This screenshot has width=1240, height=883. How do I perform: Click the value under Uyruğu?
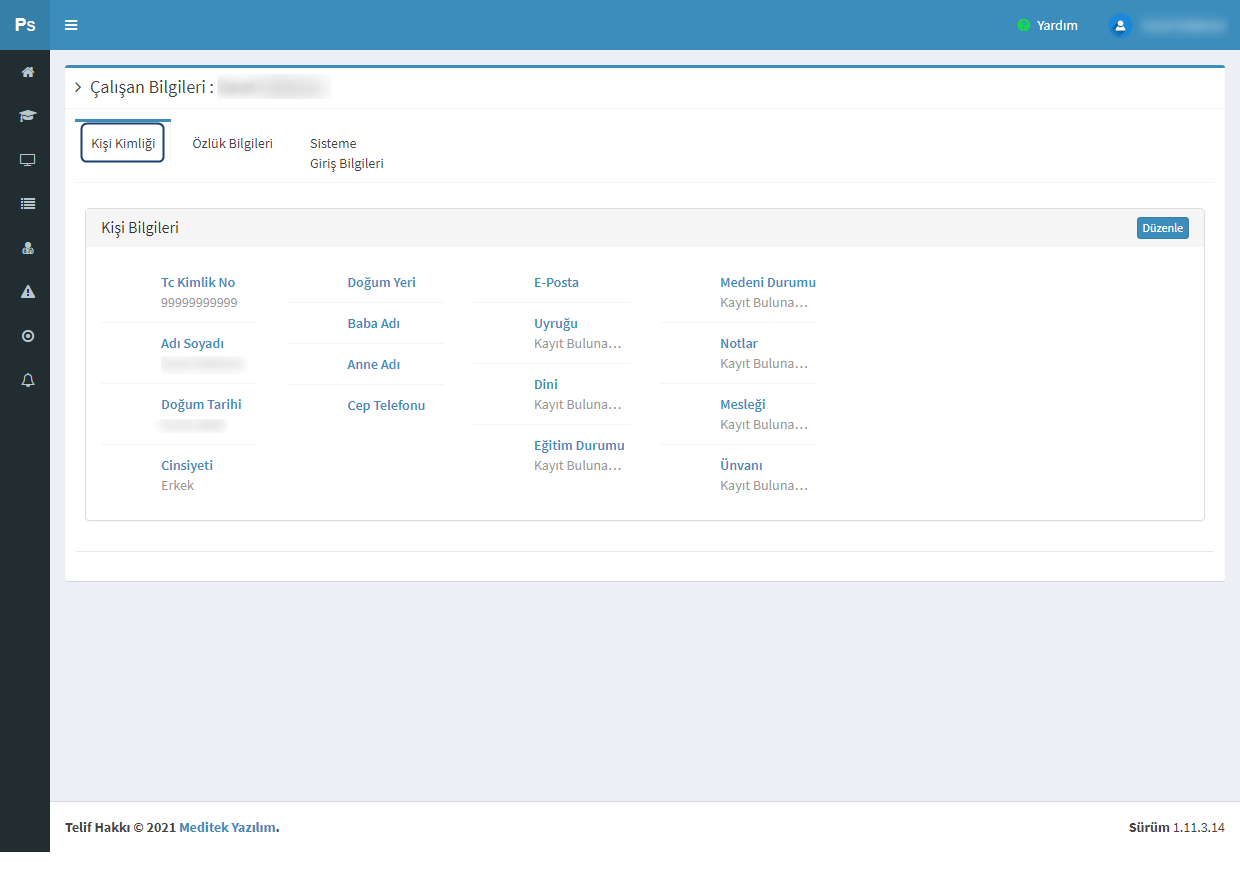pos(578,343)
